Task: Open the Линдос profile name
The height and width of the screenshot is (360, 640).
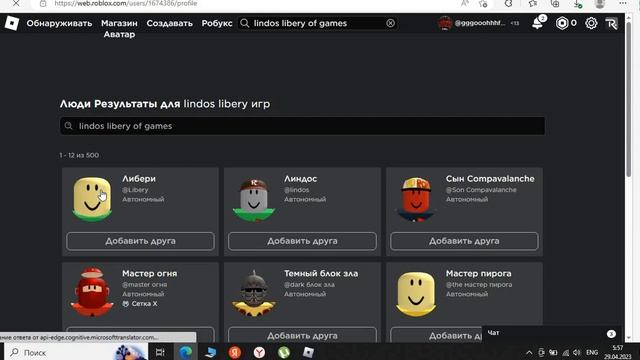Action: (300, 179)
